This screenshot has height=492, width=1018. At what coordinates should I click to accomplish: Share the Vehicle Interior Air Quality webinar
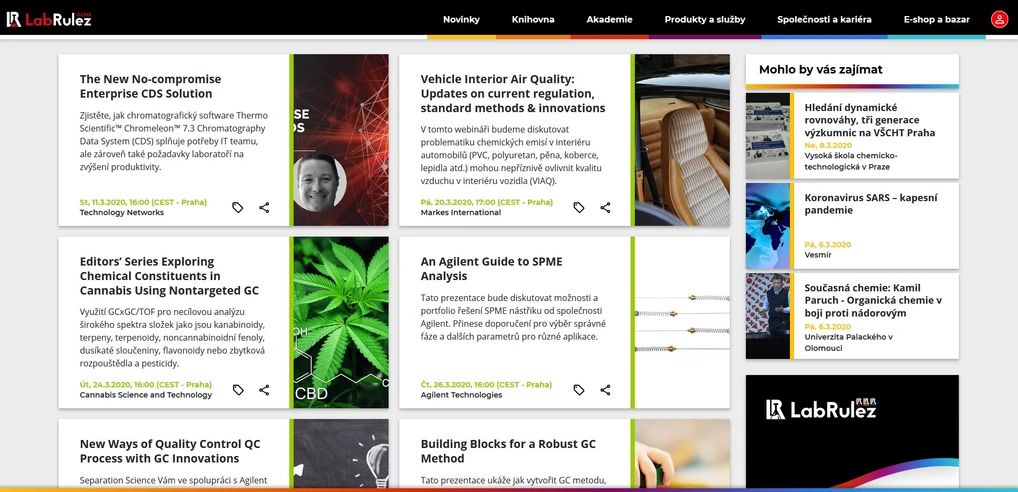pyautogui.click(x=605, y=208)
